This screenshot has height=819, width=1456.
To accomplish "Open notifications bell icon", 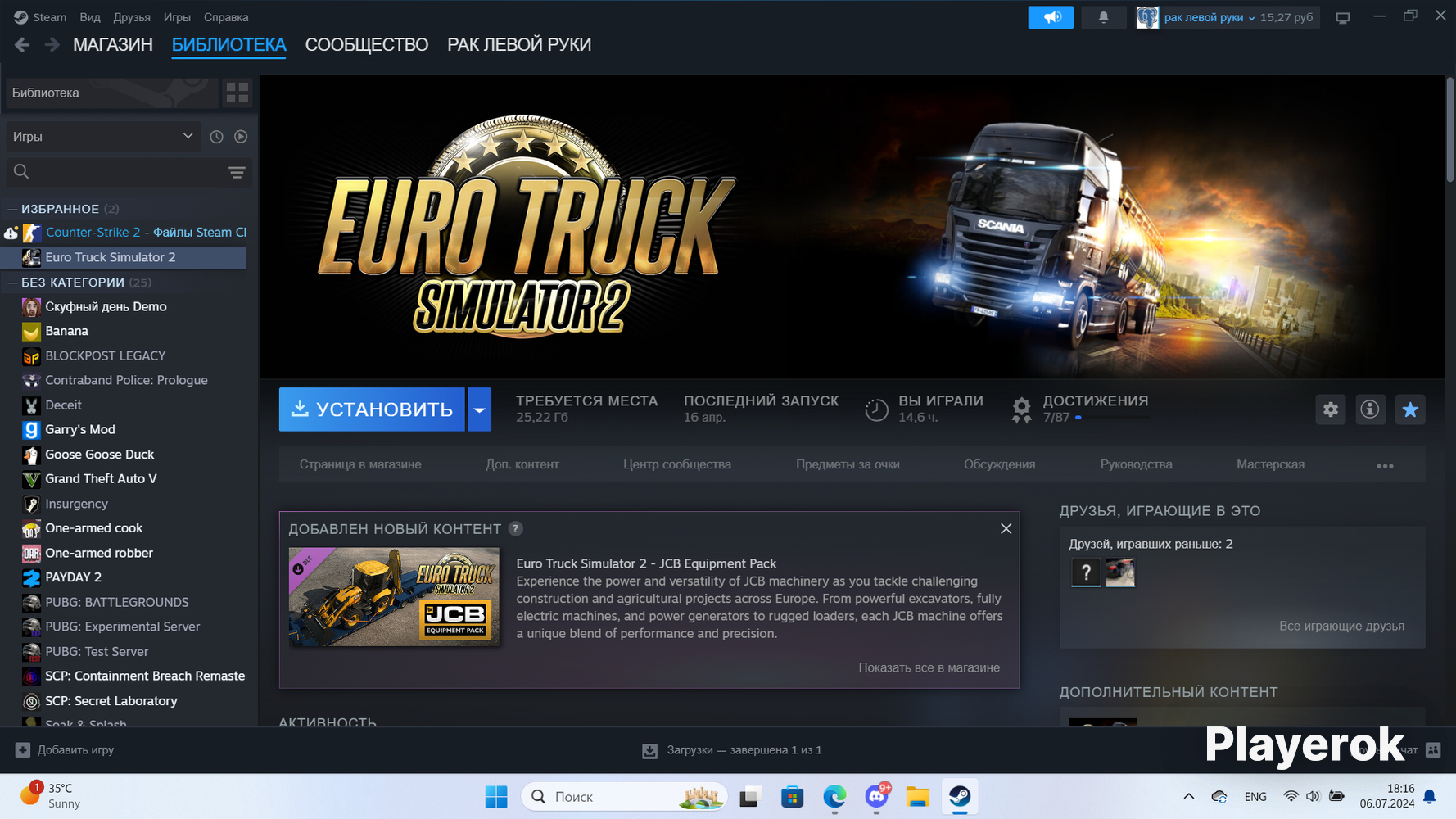I will click(1103, 17).
